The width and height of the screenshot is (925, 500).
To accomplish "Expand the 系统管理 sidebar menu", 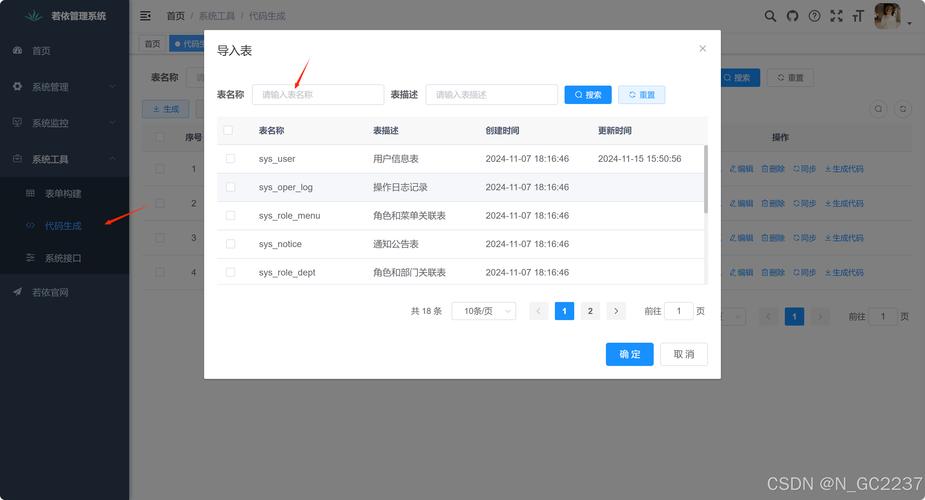I will (x=65, y=87).
